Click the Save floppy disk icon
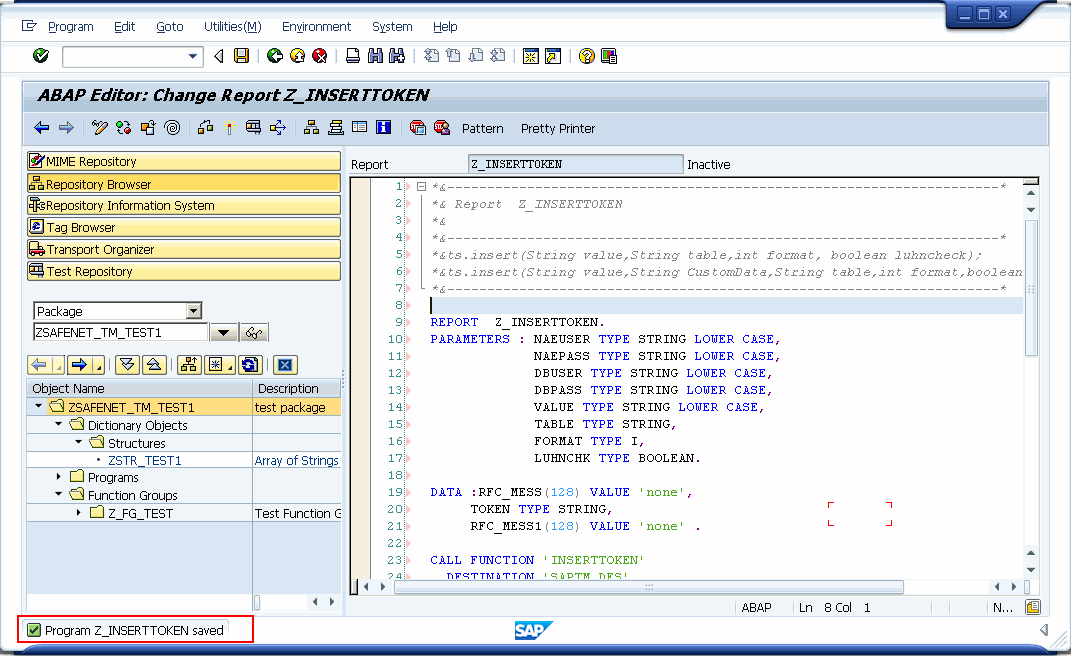 [242, 55]
